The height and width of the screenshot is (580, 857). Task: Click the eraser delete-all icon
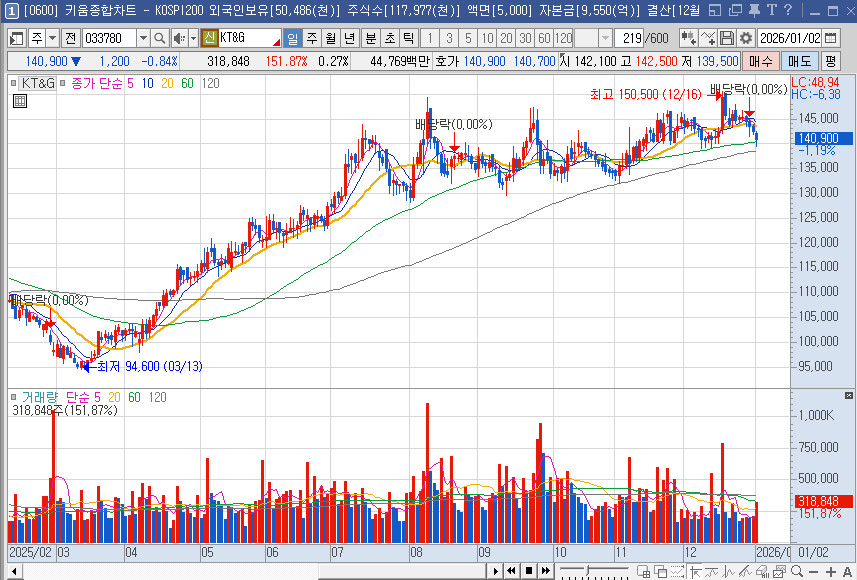(x=763, y=572)
